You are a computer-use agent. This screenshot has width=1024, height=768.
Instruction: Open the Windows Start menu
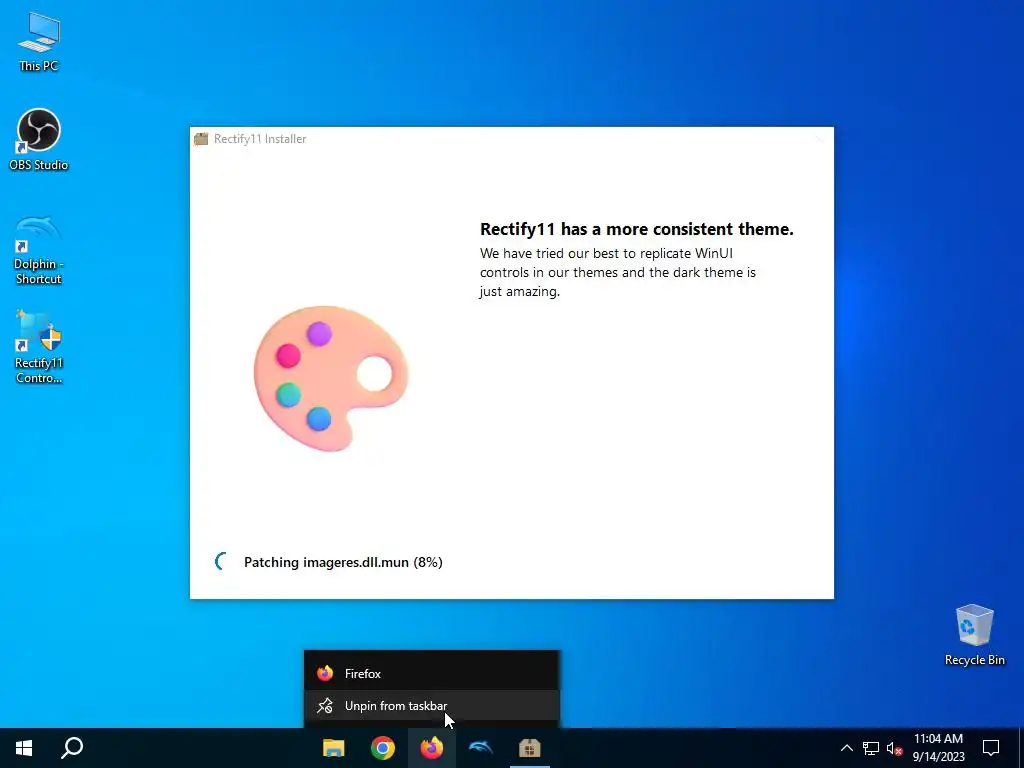tap(24, 748)
